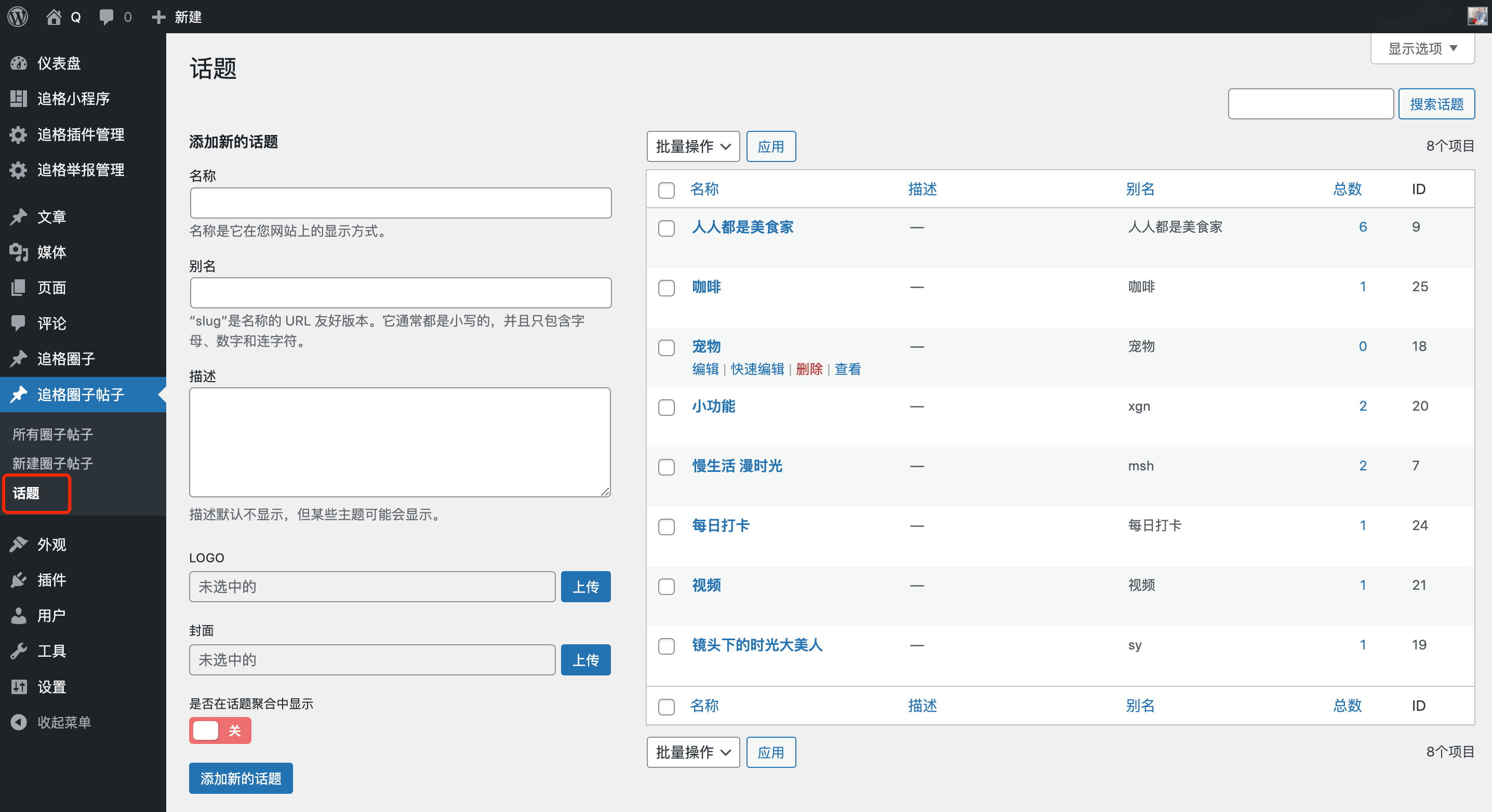Image resolution: width=1492 pixels, height=812 pixels.
Task: Sort by 名称 column header
Action: coord(704,188)
